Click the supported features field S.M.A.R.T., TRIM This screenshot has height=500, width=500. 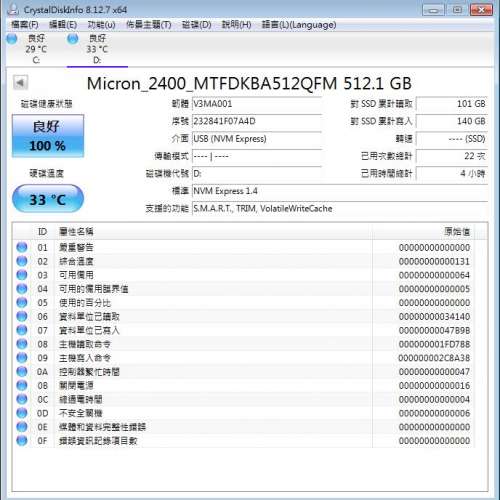click(340, 209)
